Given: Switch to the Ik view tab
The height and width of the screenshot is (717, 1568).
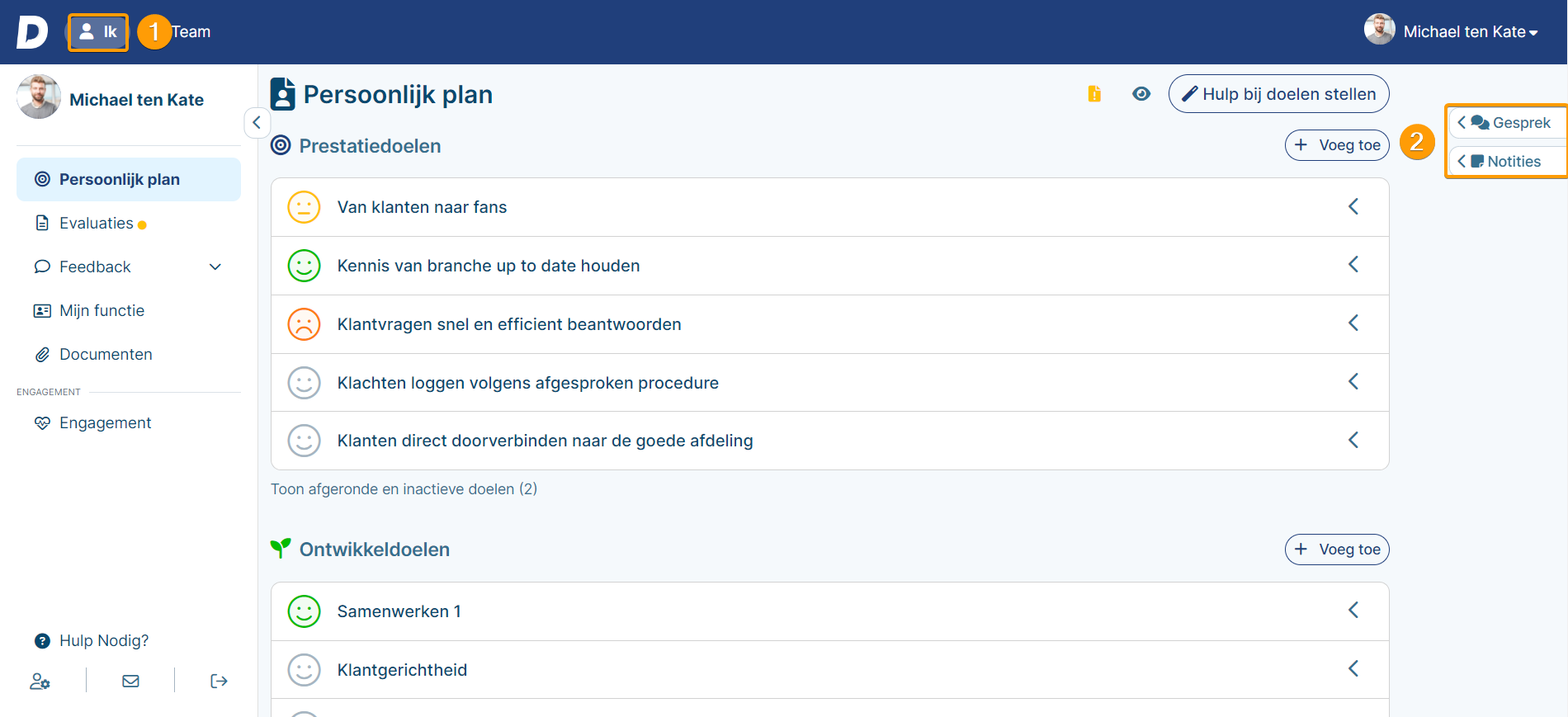Looking at the screenshot, I should click(x=98, y=32).
